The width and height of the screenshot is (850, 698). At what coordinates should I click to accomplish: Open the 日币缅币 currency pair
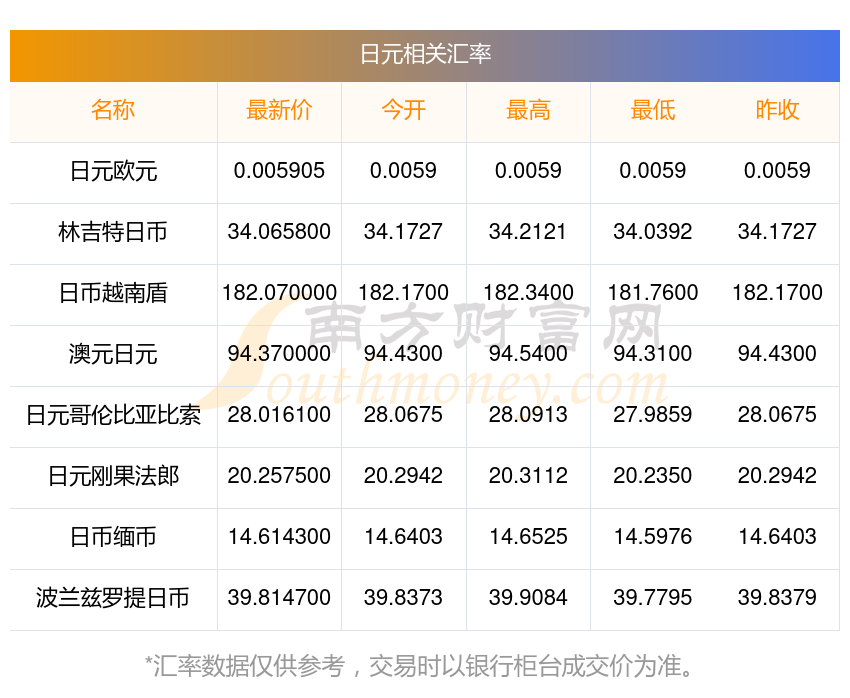[113, 537]
